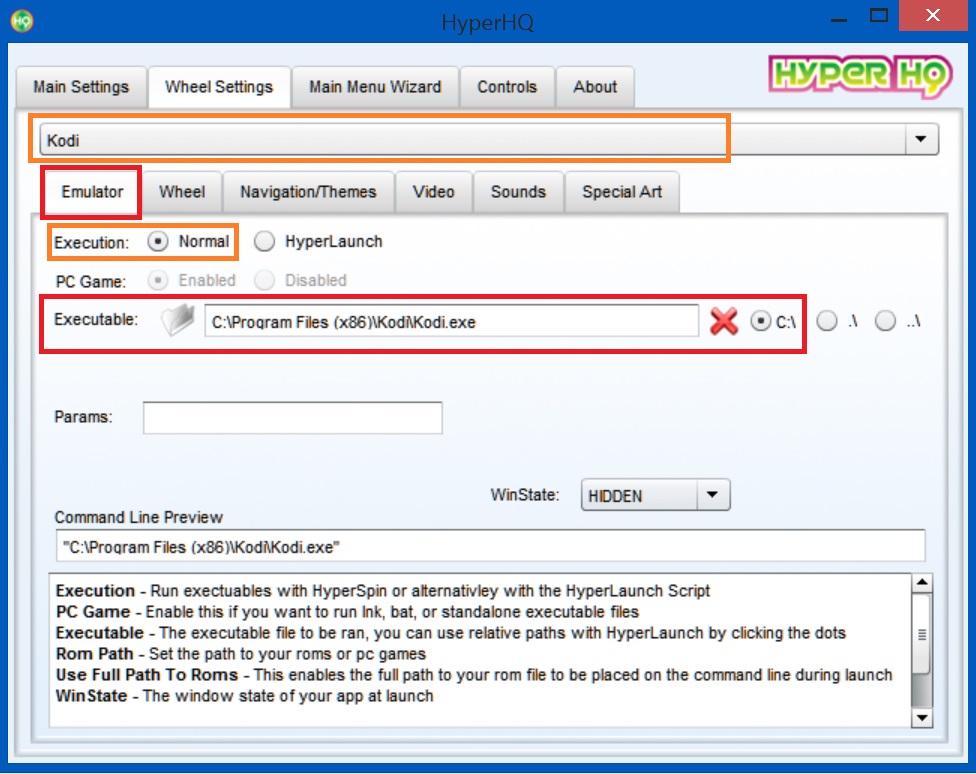Image resolution: width=976 pixels, height=774 pixels.
Task: Go to the Controls tab
Action: point(507,87)
